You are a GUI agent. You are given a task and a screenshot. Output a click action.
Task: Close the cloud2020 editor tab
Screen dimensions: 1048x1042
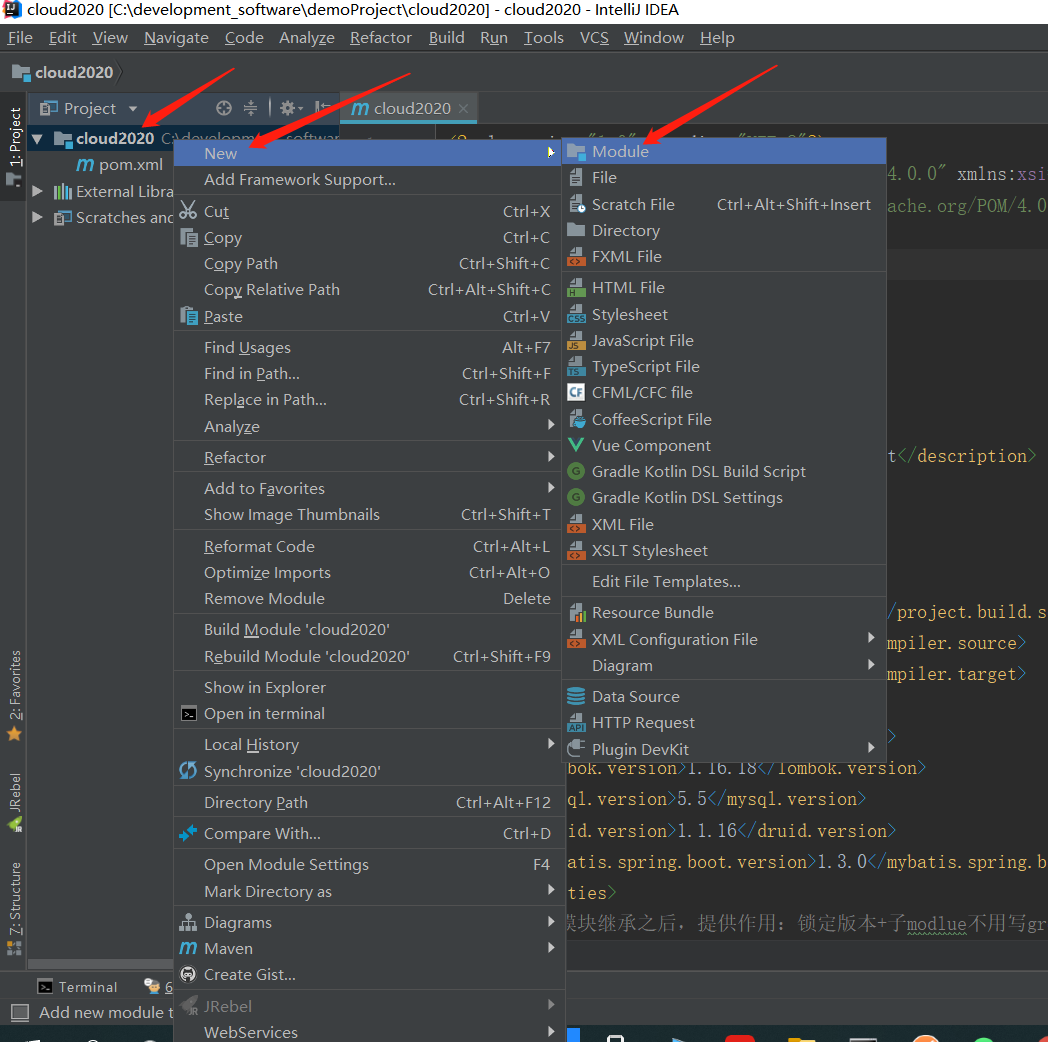(x=464, y=108)
